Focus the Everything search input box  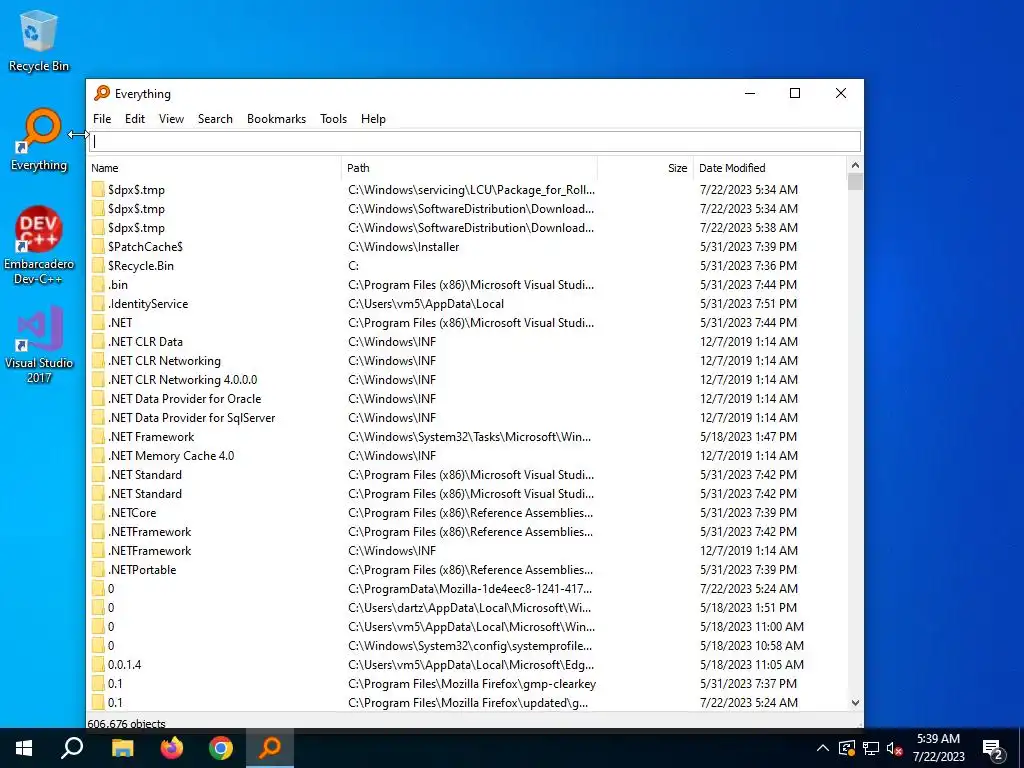(475, 141)
